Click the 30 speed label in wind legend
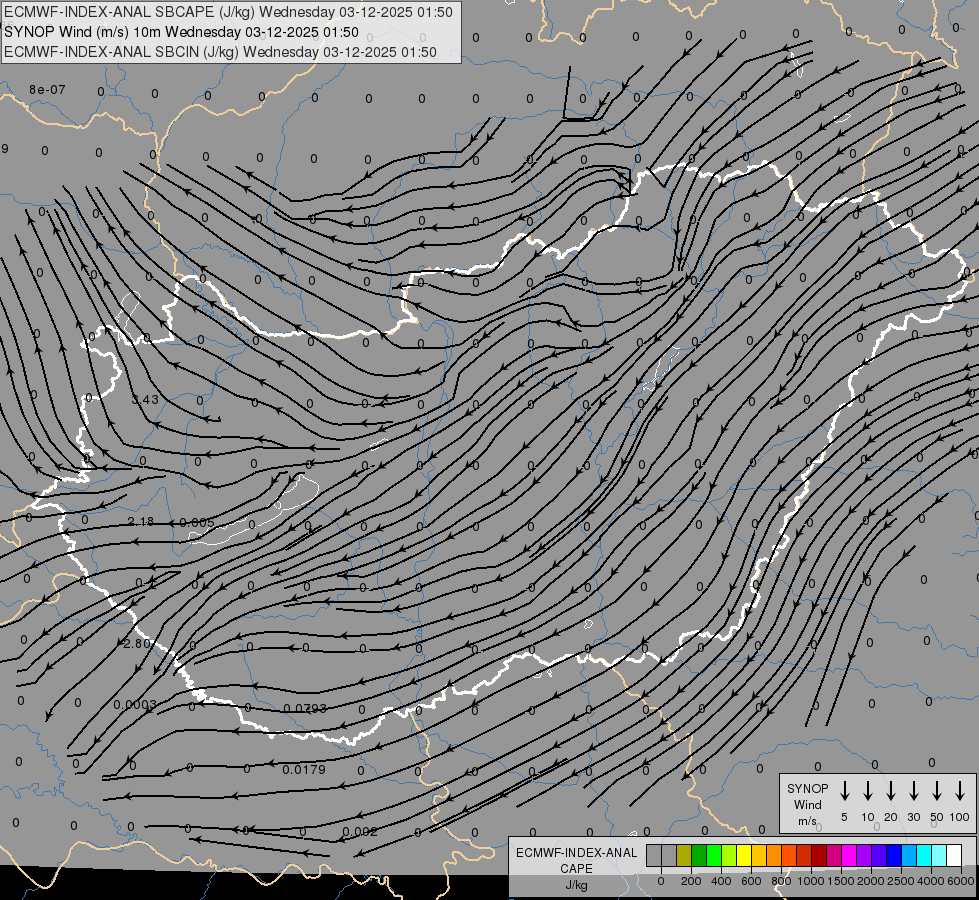This screenshot has height=900, width=979. tap(913, 817)
